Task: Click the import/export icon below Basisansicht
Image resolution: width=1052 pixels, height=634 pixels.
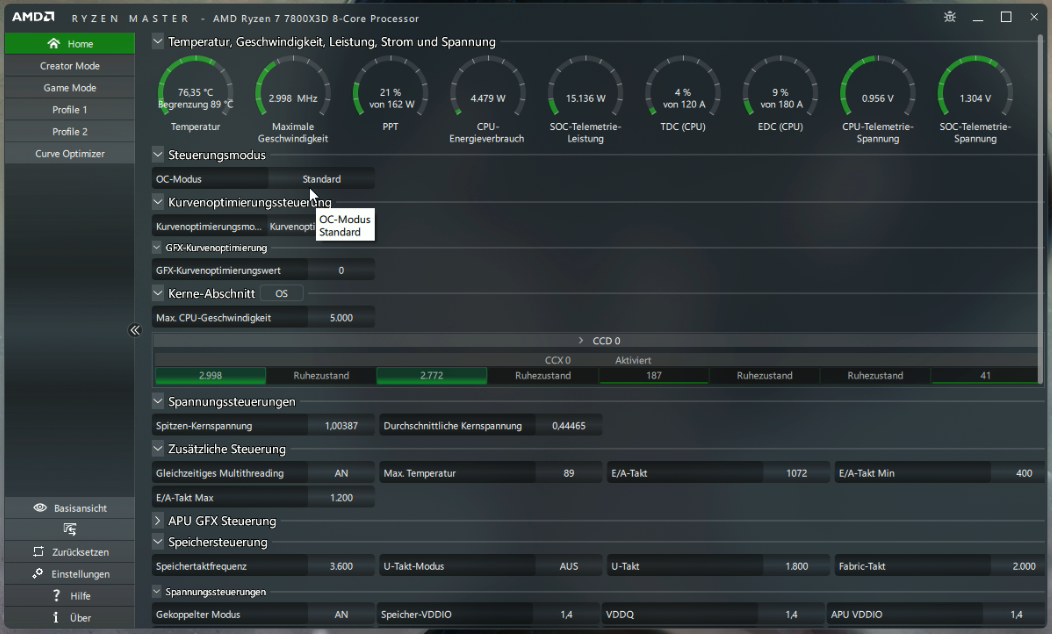Action: (x=70, y=529)
